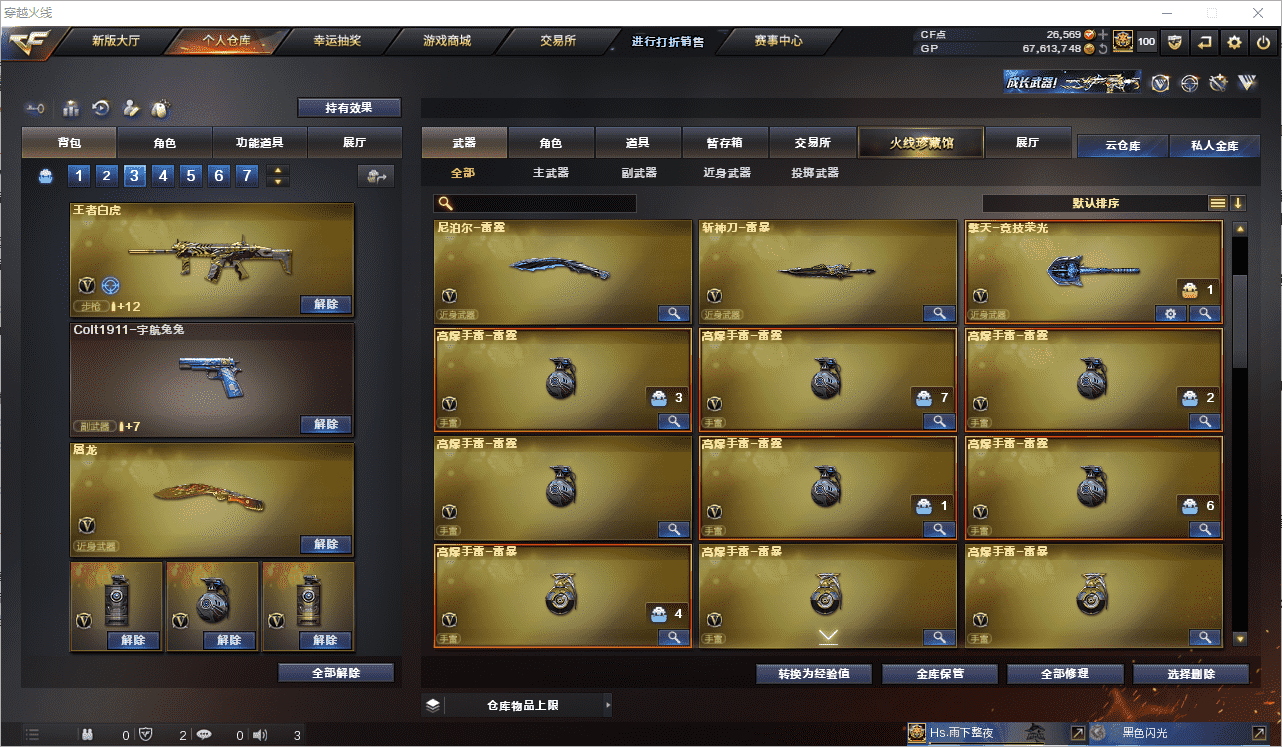Click the return arrow icon
Screen dimensions: 1282x747
(1205, 42)
